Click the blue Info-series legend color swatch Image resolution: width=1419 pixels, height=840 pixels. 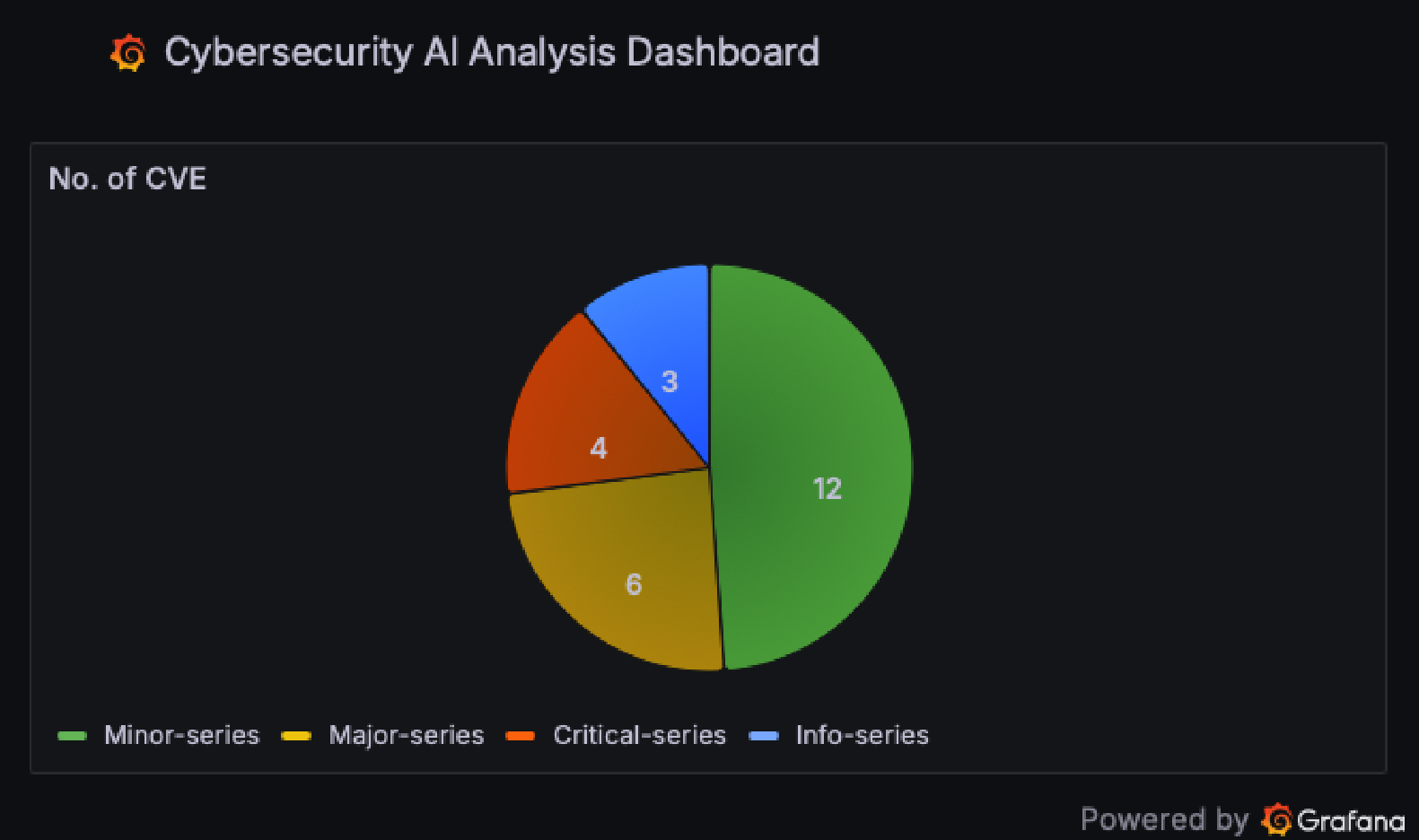[764, 736]
